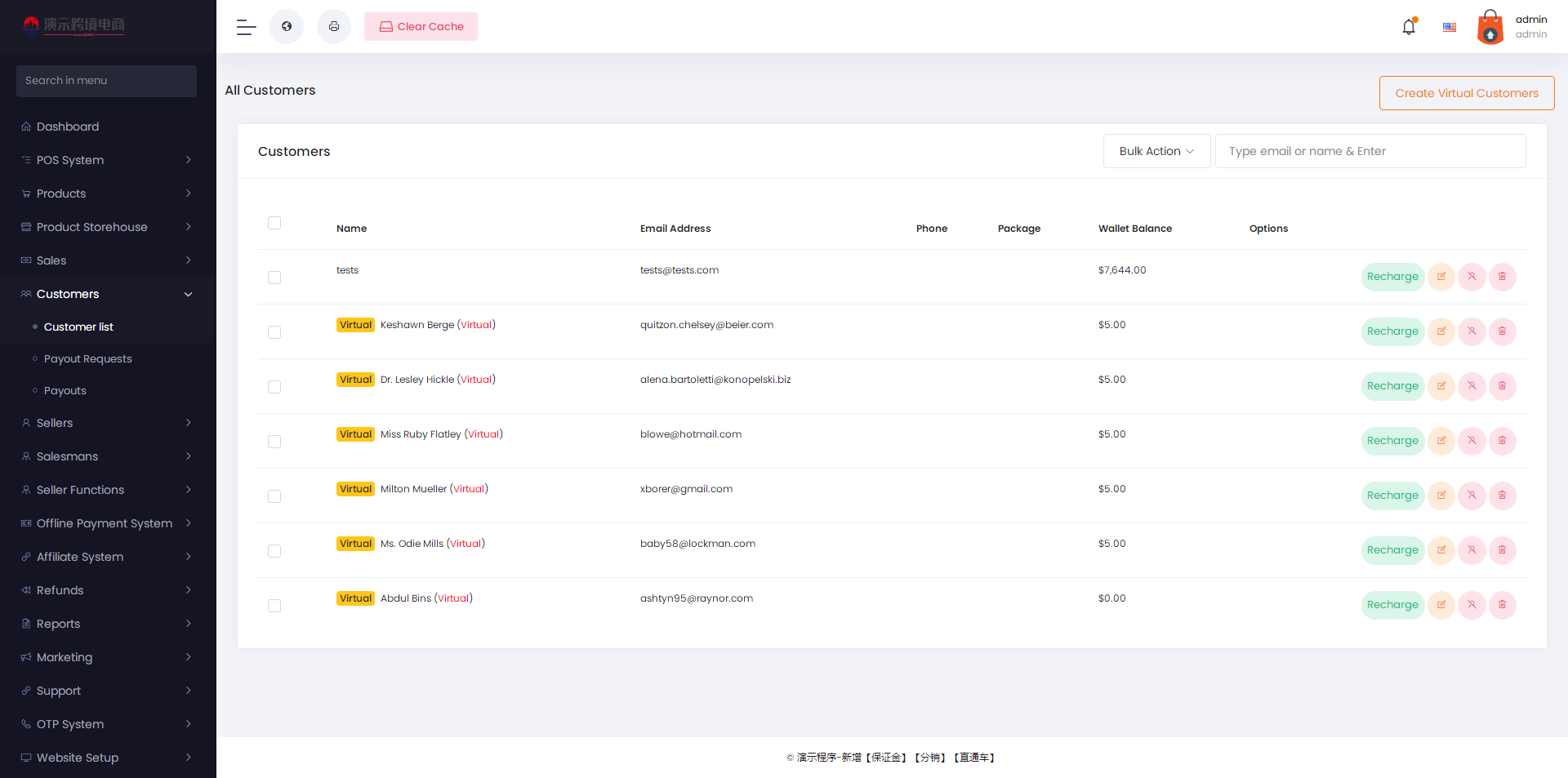The width and height of the screenshot is (1568, 778).
Task: Select the checkbox for Ms. Odie Mills
Action: 274,551
